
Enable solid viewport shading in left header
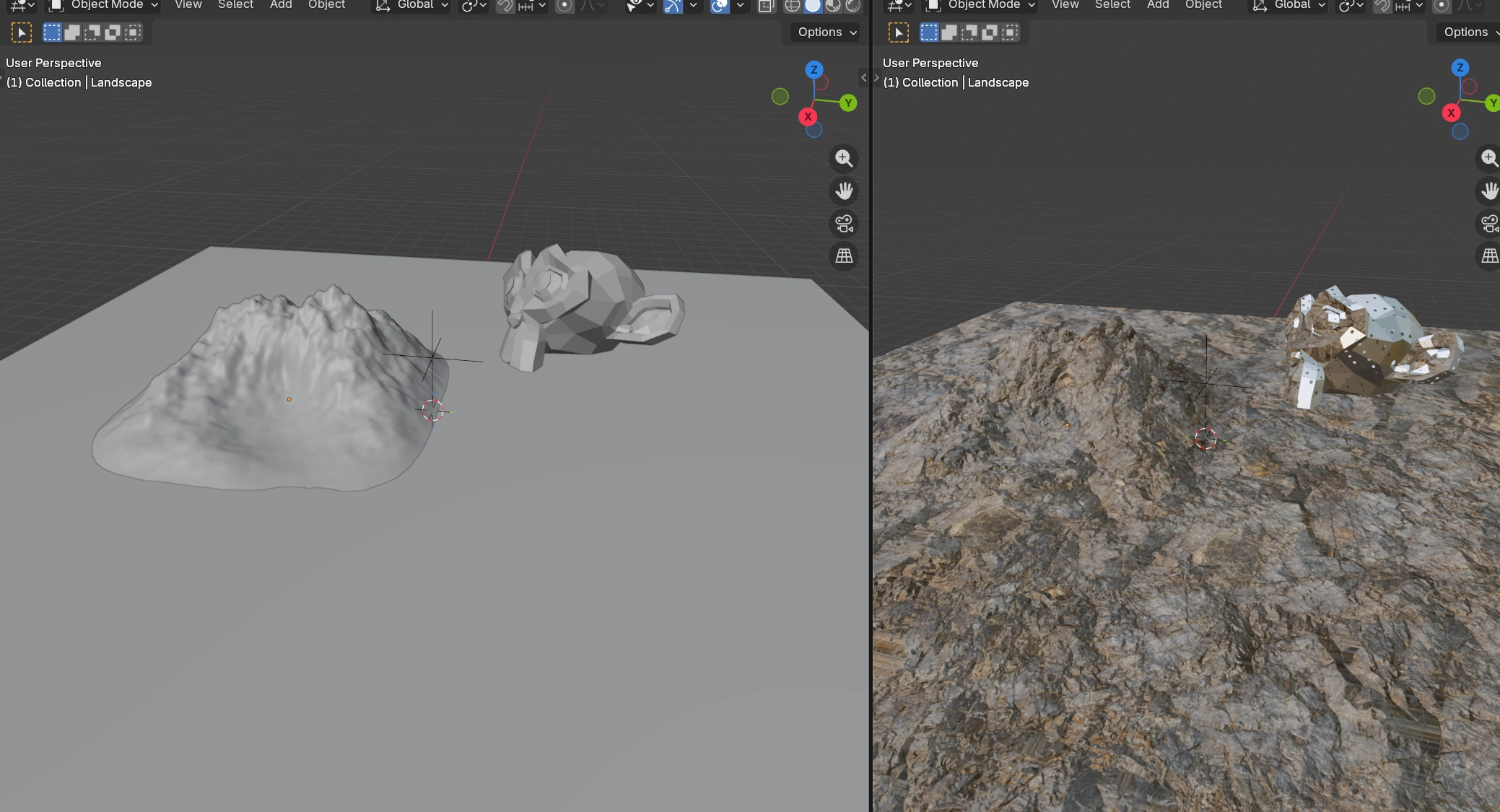point(813,6)
